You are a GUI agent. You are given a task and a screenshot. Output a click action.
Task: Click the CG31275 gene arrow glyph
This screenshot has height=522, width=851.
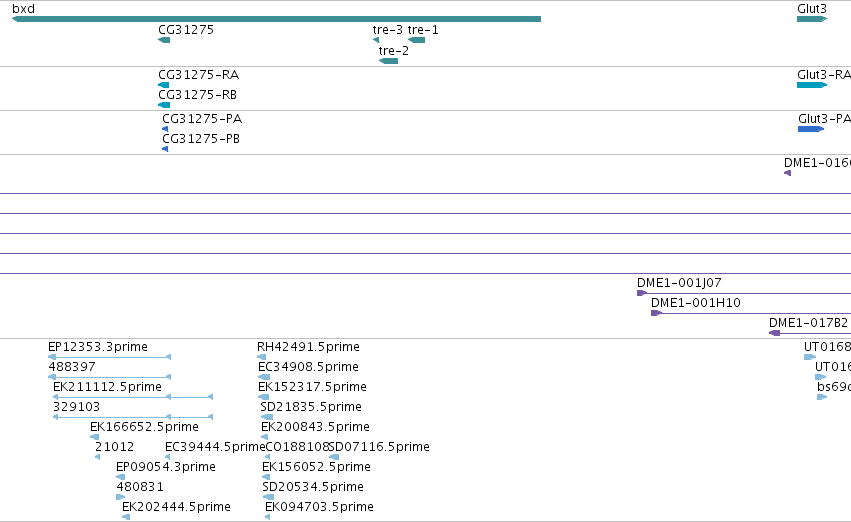point(164,40)
